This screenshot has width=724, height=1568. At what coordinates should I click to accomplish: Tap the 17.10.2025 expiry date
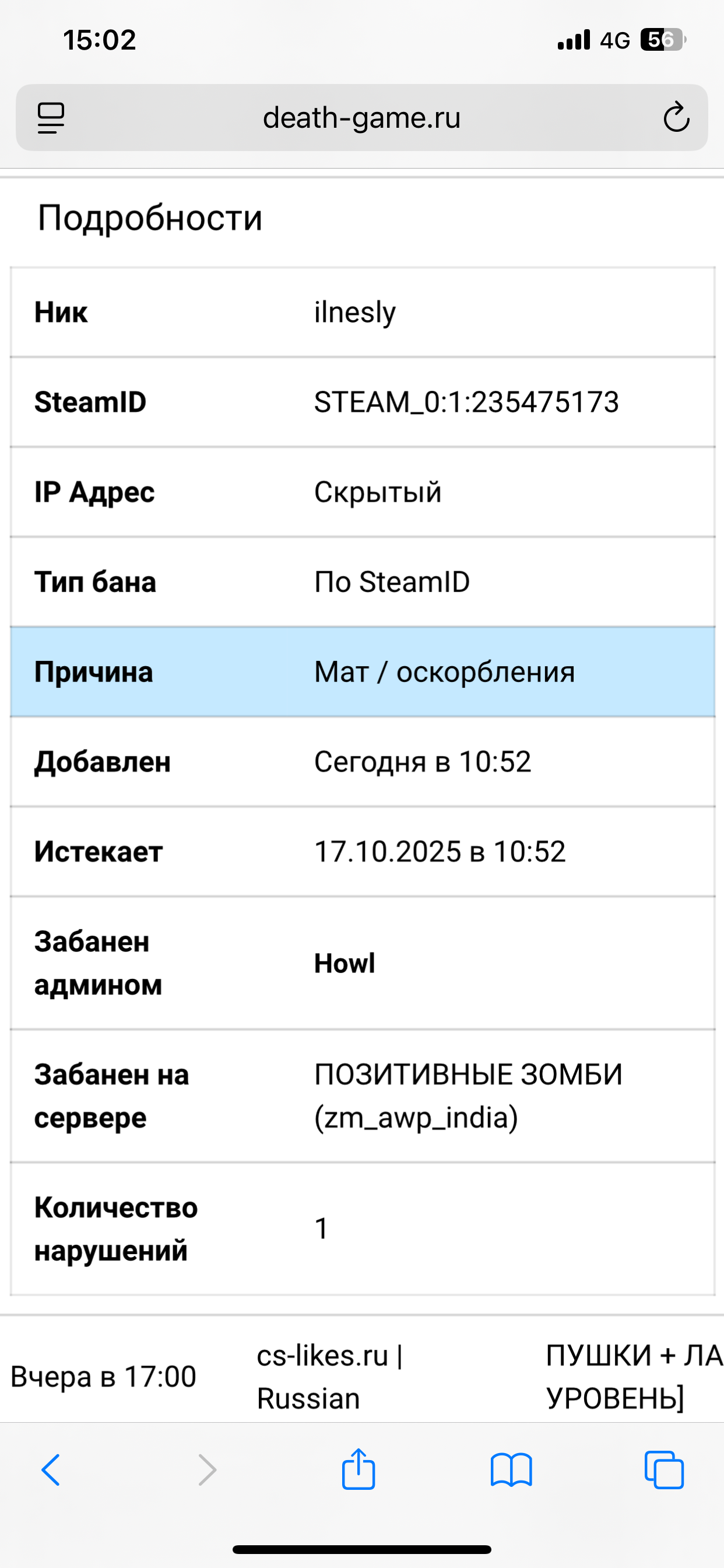point(440,852)
